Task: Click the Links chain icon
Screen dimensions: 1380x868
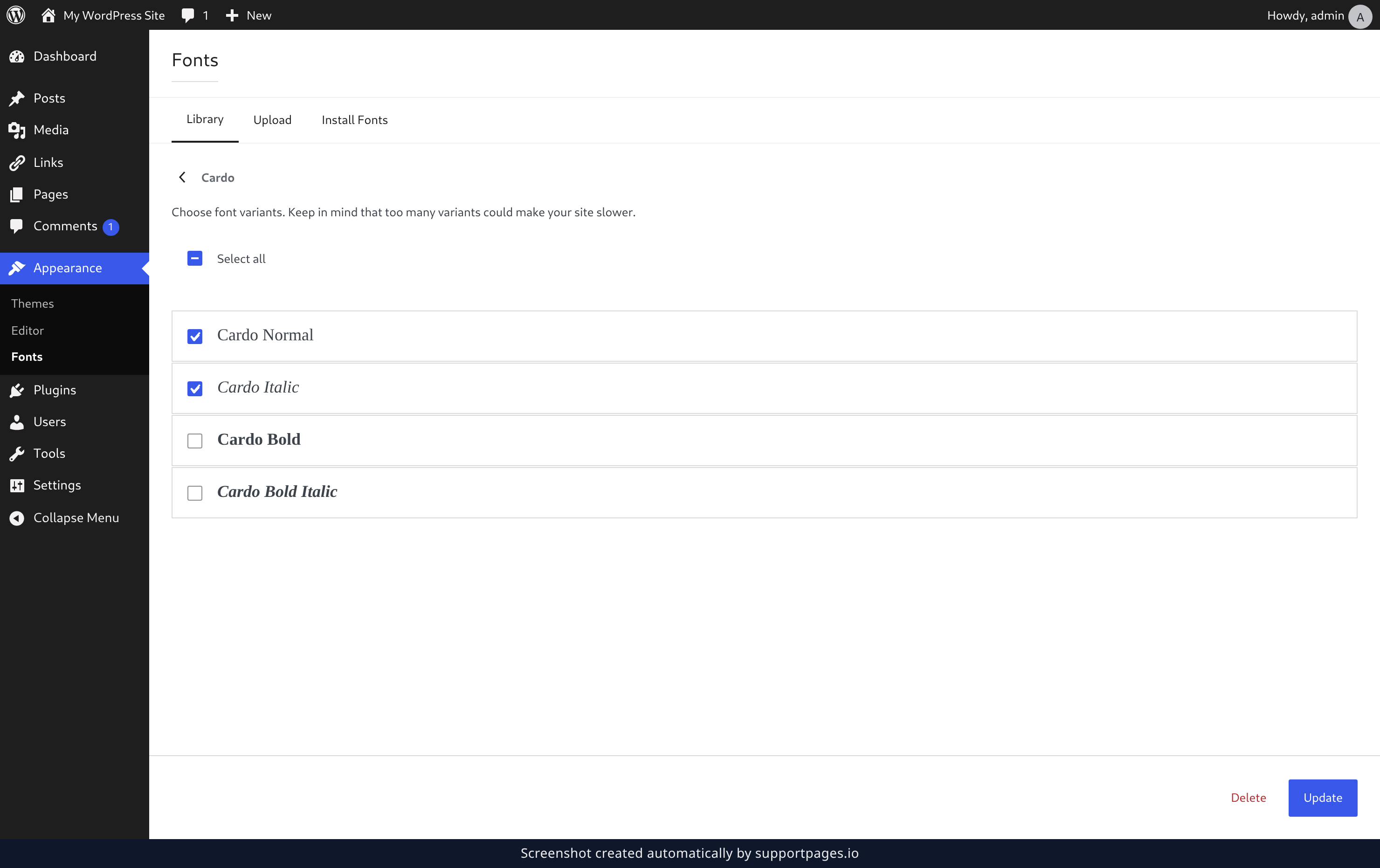Action: [x=17, y=163]
